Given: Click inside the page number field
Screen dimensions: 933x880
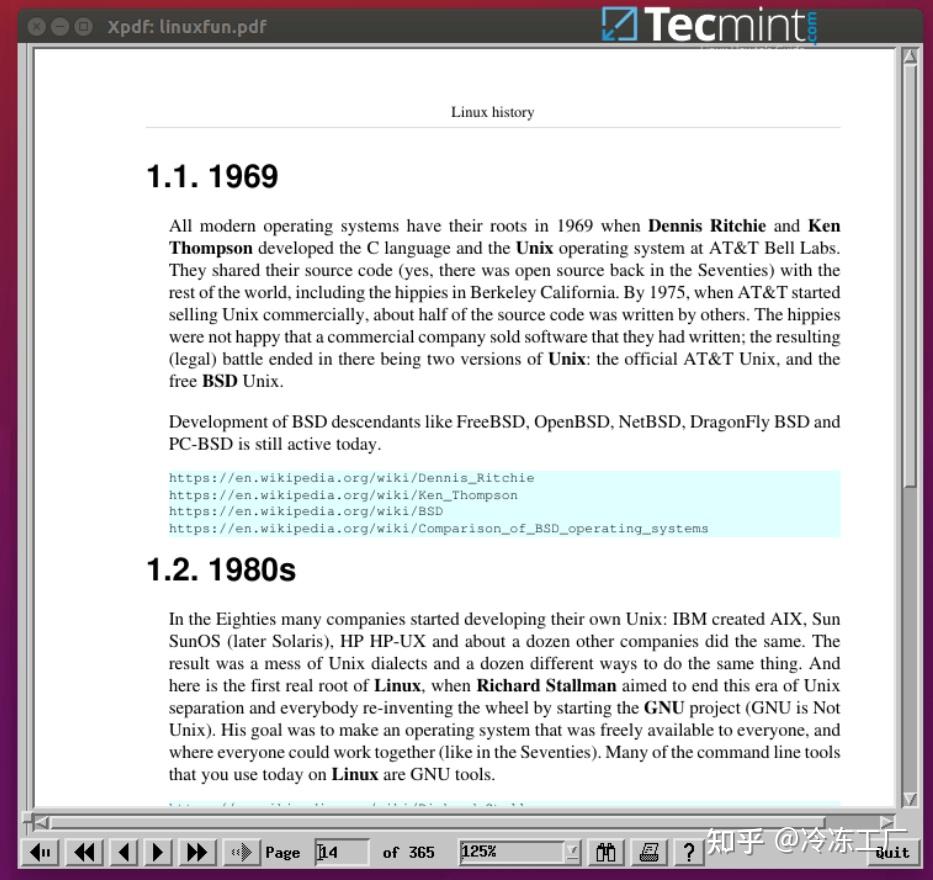Looking at the screenshot, I should click(x=341, y=852).
